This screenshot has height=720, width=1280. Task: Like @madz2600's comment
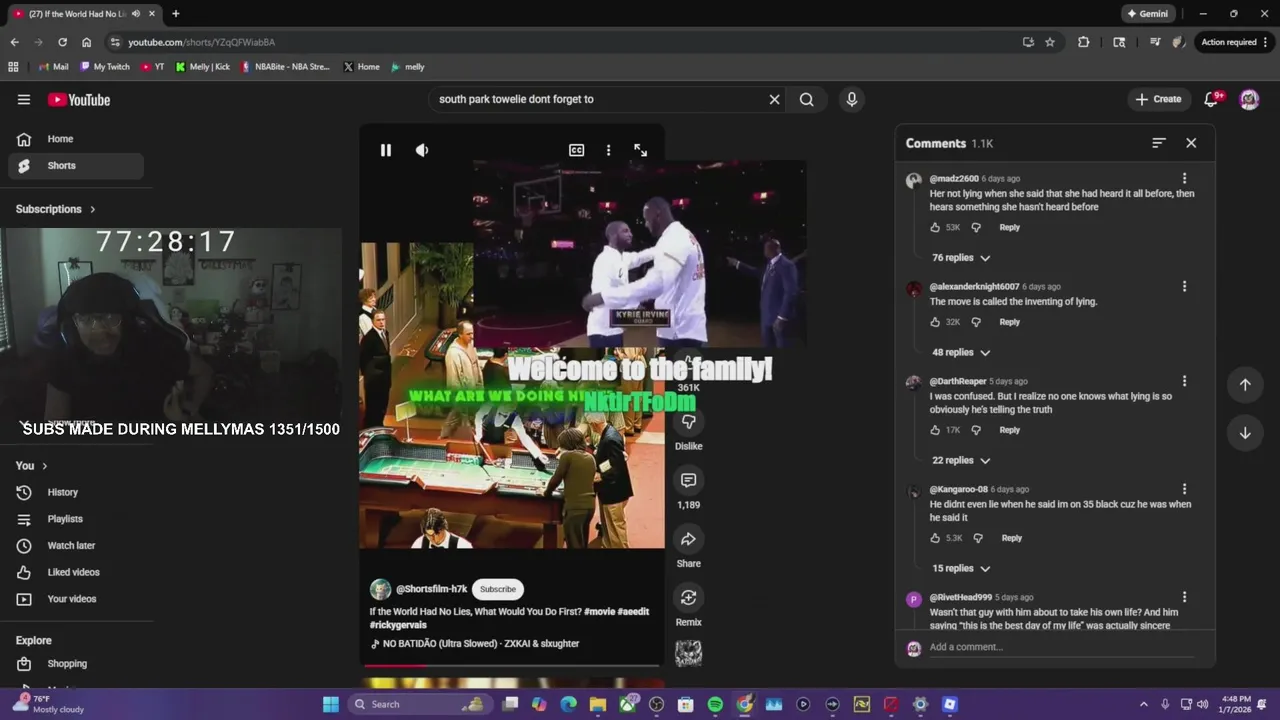click(x=935, y=228)
